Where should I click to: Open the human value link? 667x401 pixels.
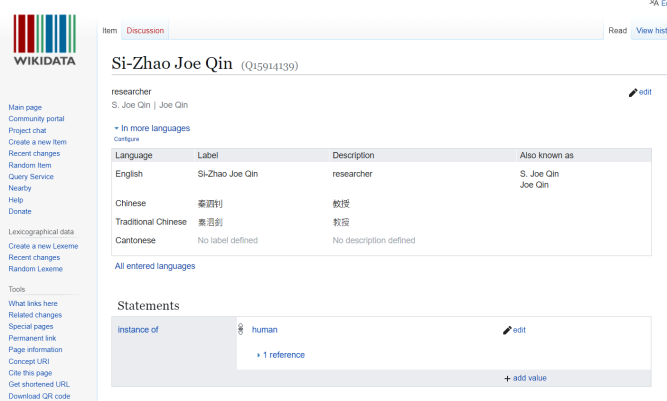(x=265, y=330)
